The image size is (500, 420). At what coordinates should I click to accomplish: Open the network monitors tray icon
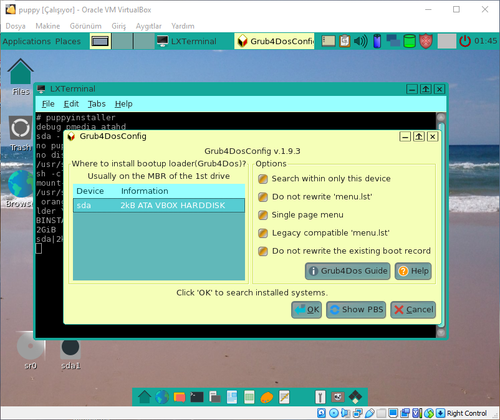point(393,41)
